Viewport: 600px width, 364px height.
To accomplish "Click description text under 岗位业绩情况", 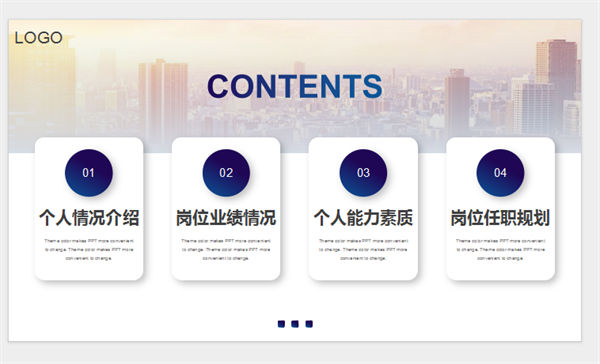I will (x=226, y=250).
